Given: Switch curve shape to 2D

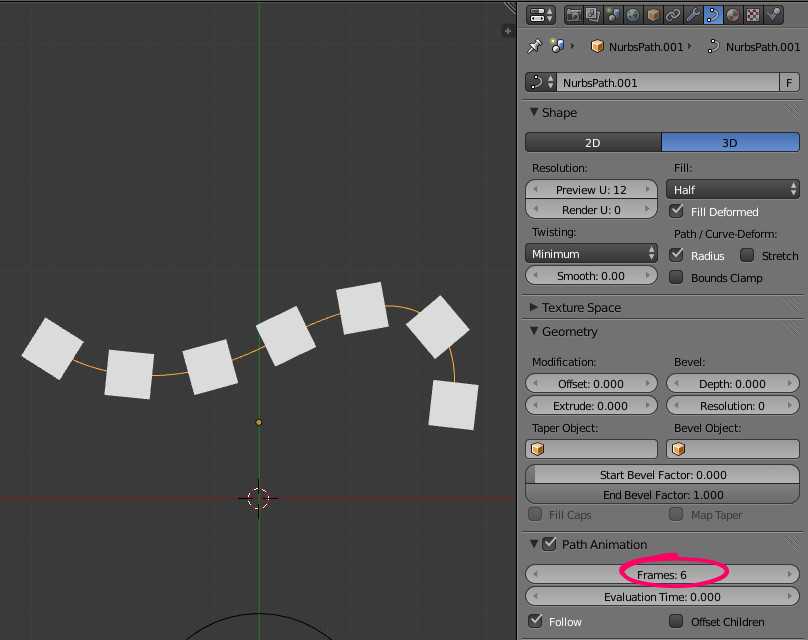Looking at the screenshot, I should [x=592, y=143].
